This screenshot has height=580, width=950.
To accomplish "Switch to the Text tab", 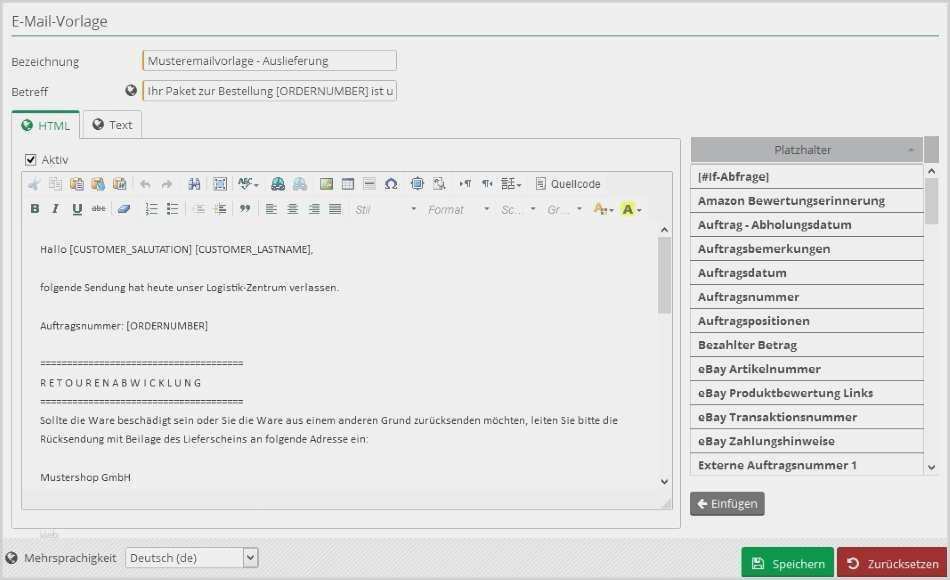I will (x=112, y=125).
